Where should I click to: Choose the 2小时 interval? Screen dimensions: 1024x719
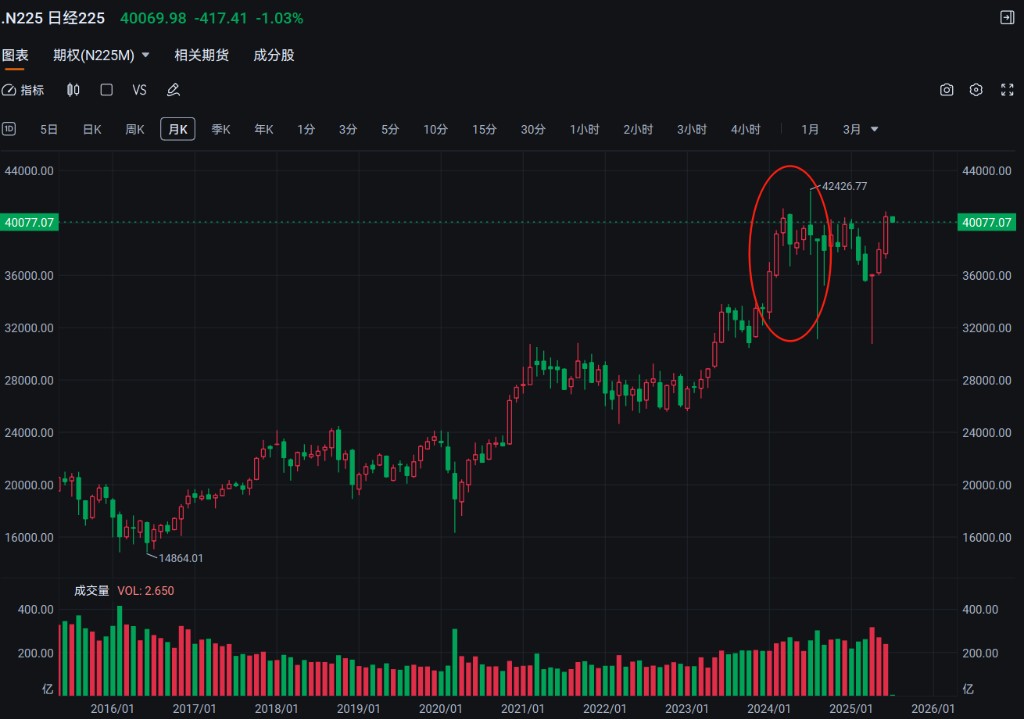[638, 129]
